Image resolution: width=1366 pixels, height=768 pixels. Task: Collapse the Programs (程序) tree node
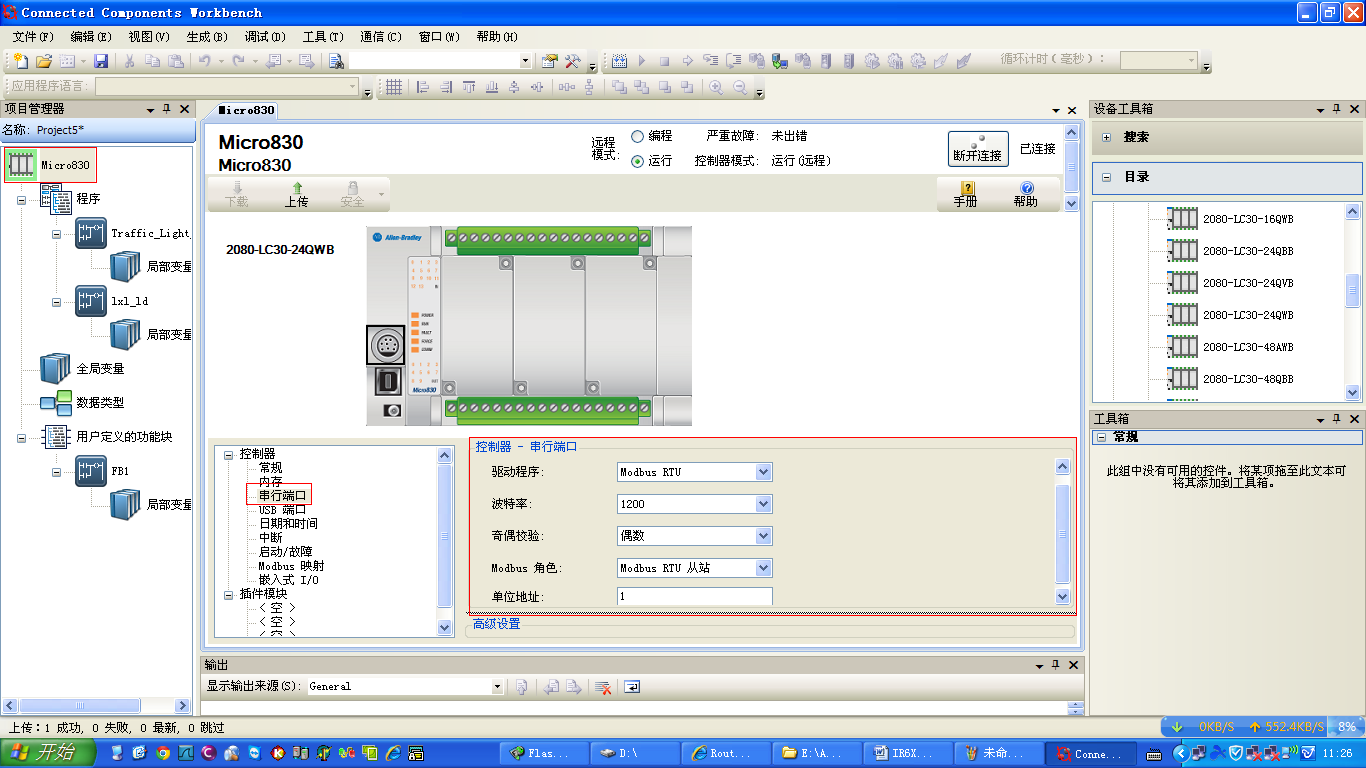point(21,200)
